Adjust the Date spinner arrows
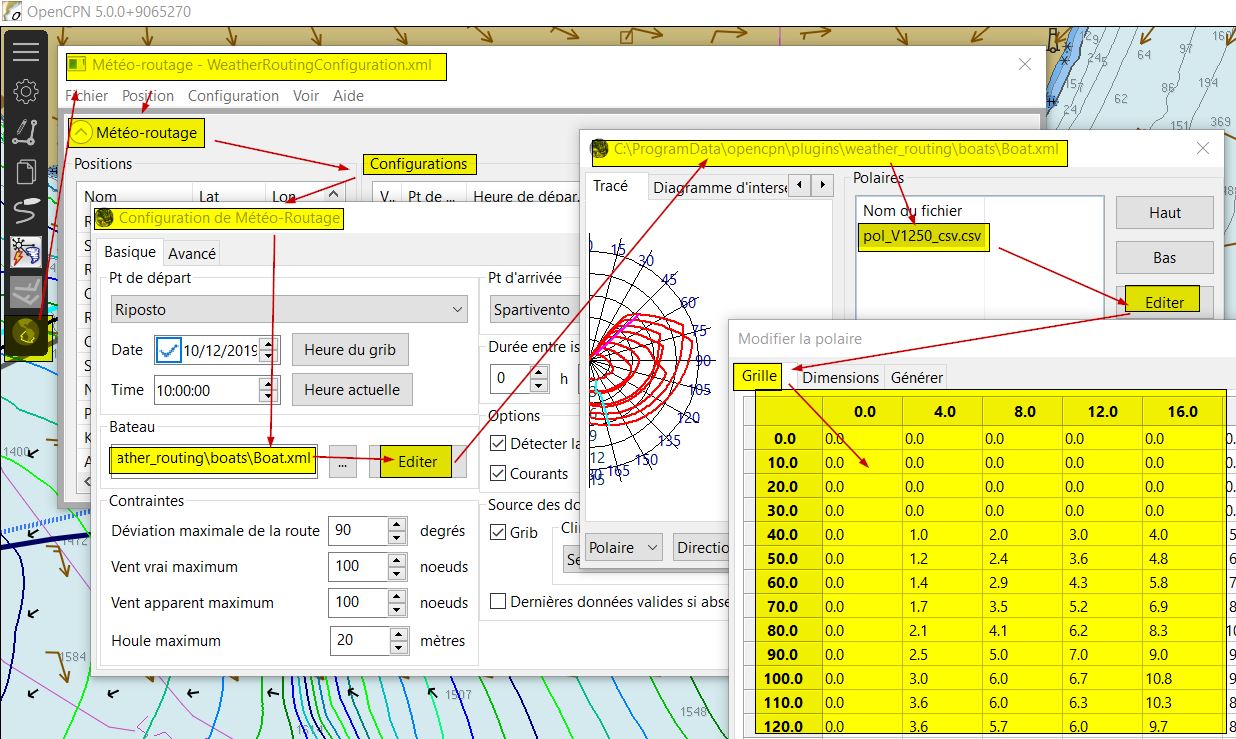 270,351
